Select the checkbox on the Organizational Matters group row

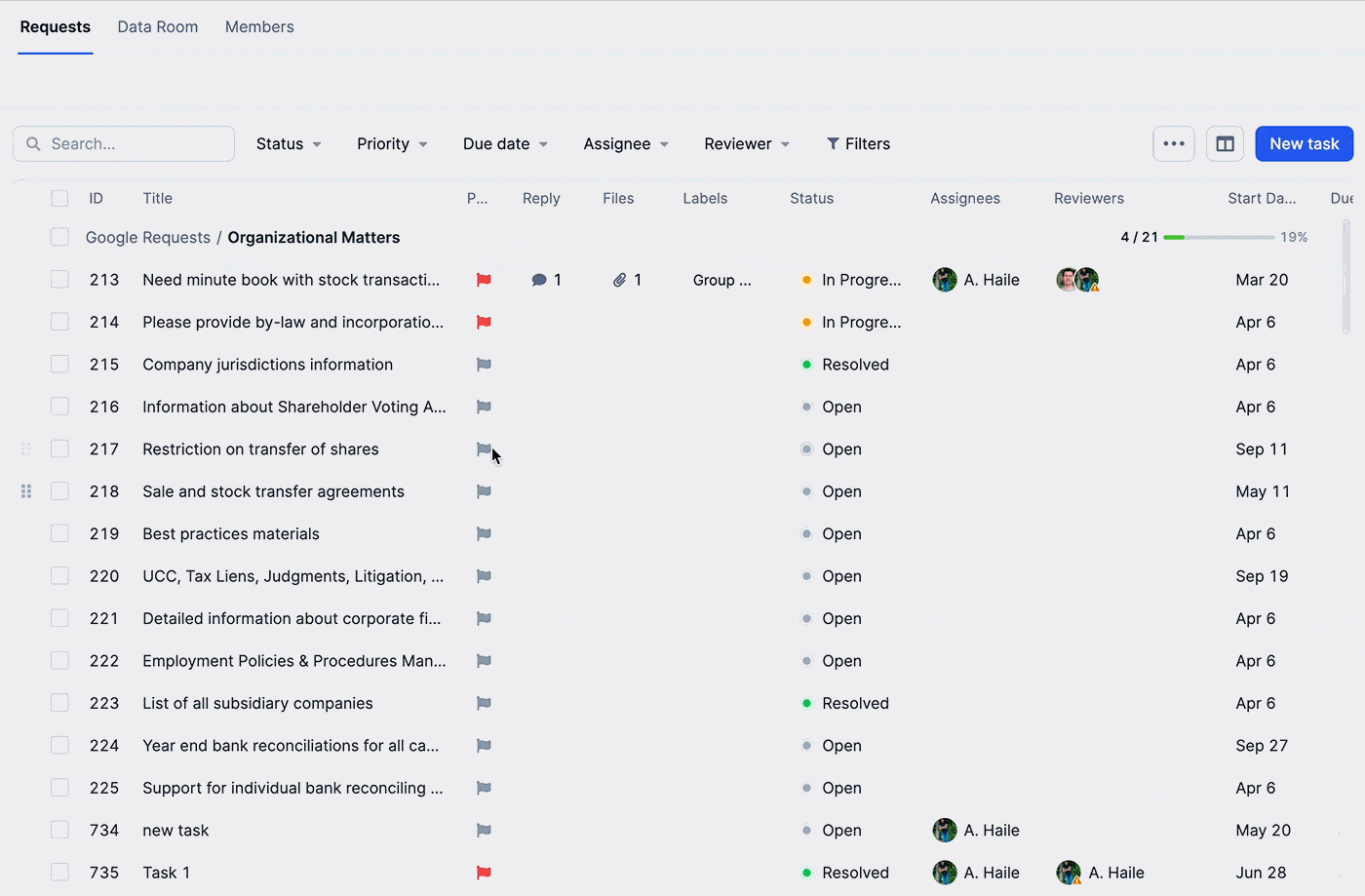click(x=58, y=237)
